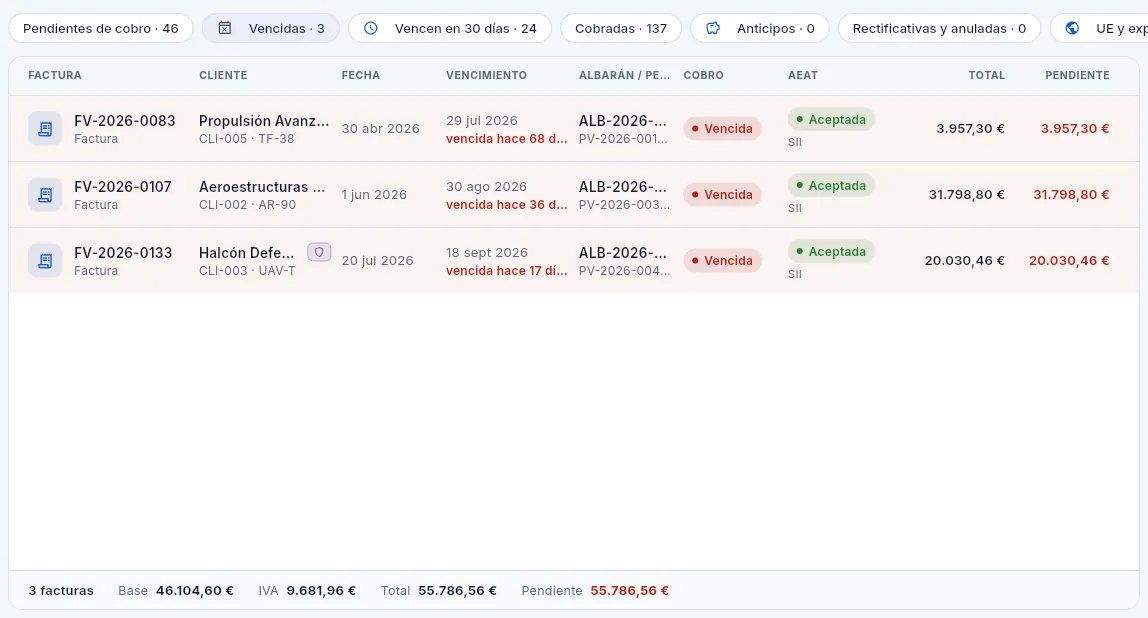Click Aceptada badge on the FV-2026-0083 row

click(x=831, y=119)
